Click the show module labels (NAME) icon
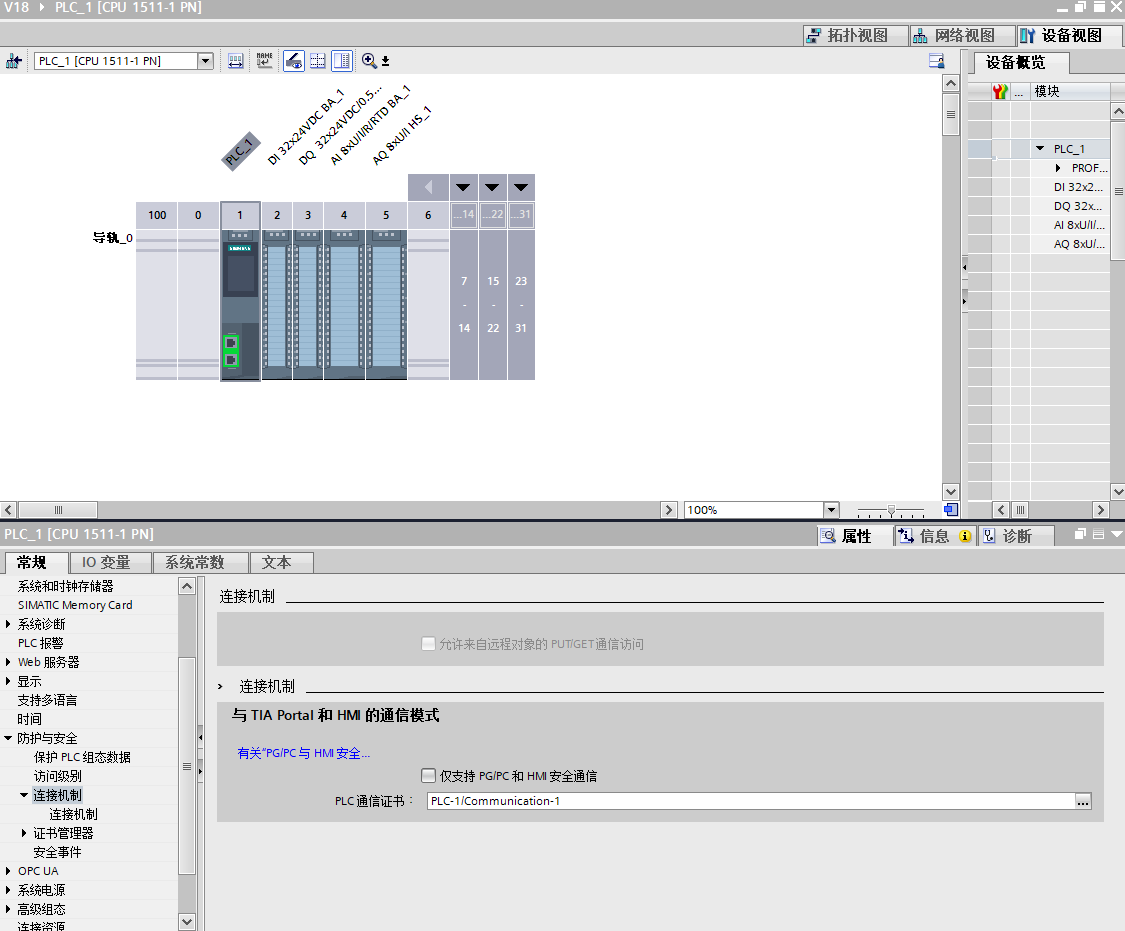Viewport: 1125px width, 931px height. pos(264,61)
